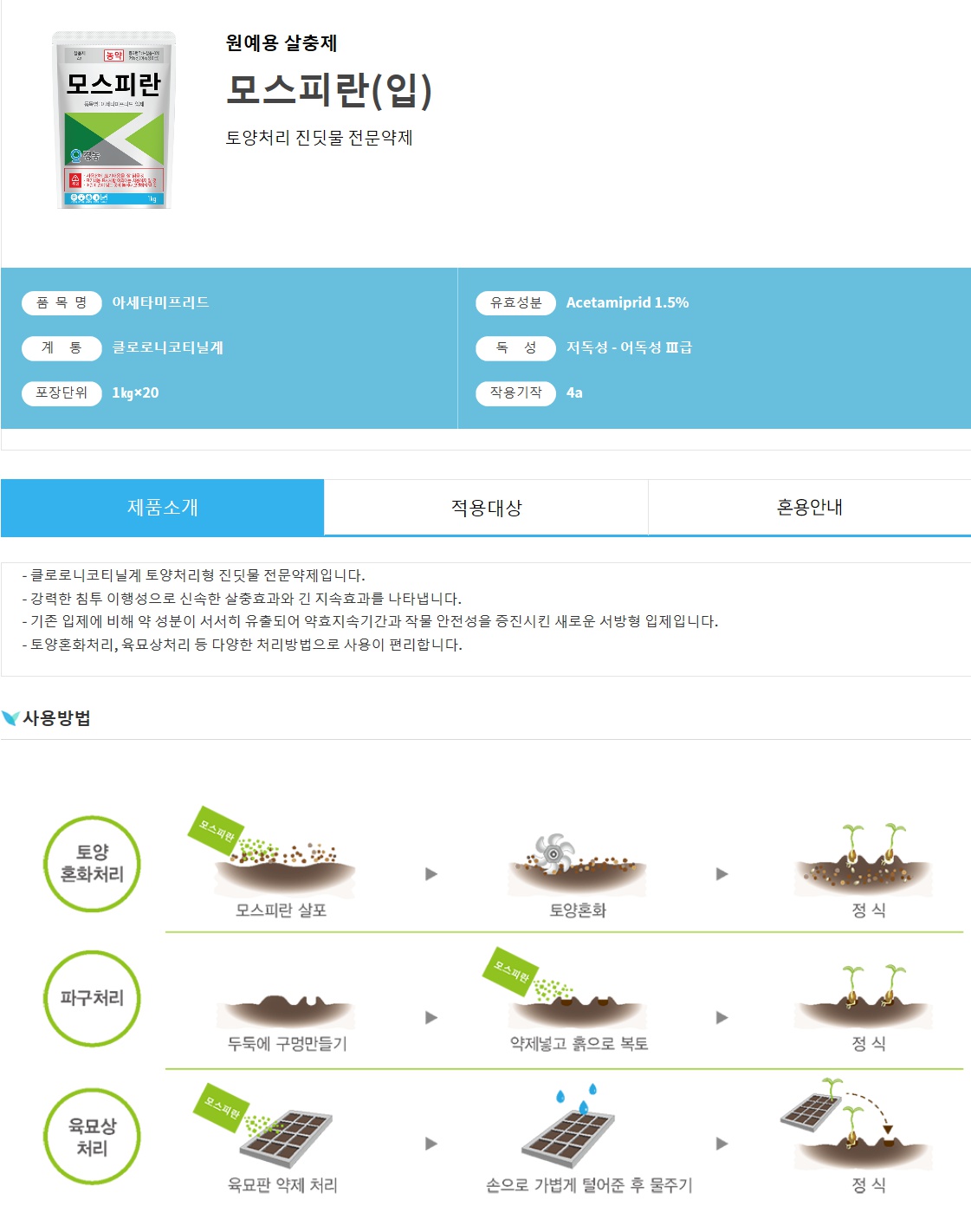
Task: Click the 작용기작 label badge
Action: pos(515,392)
